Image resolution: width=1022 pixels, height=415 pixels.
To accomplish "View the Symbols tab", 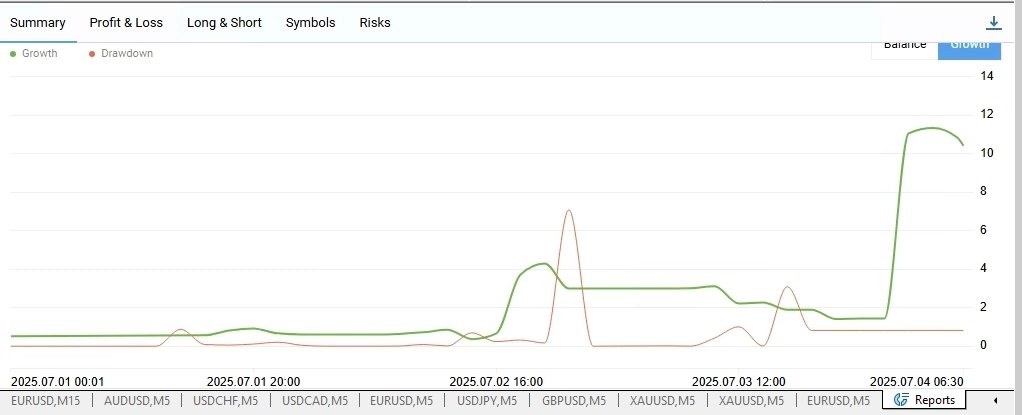I will click(310, 23).
